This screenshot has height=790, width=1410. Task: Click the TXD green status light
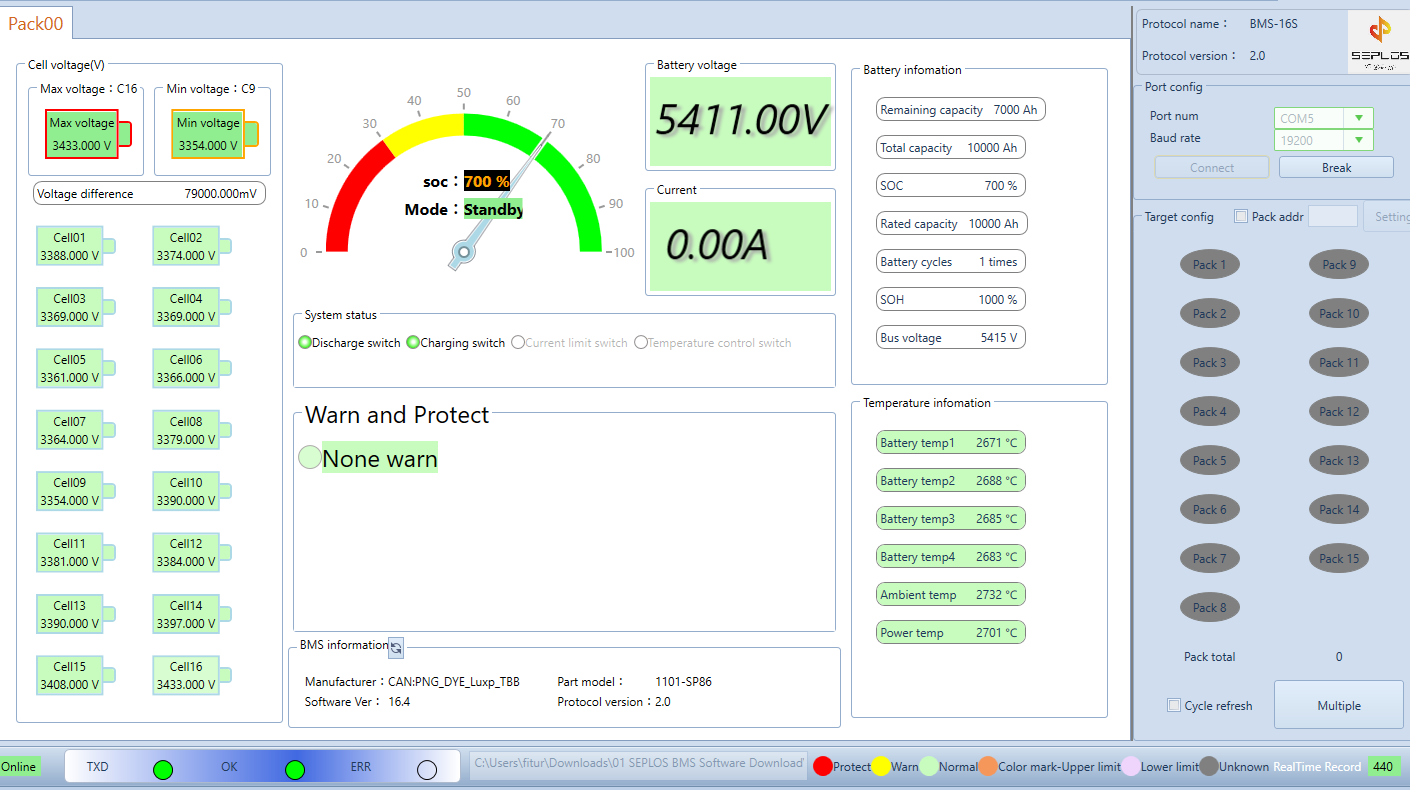163,769
